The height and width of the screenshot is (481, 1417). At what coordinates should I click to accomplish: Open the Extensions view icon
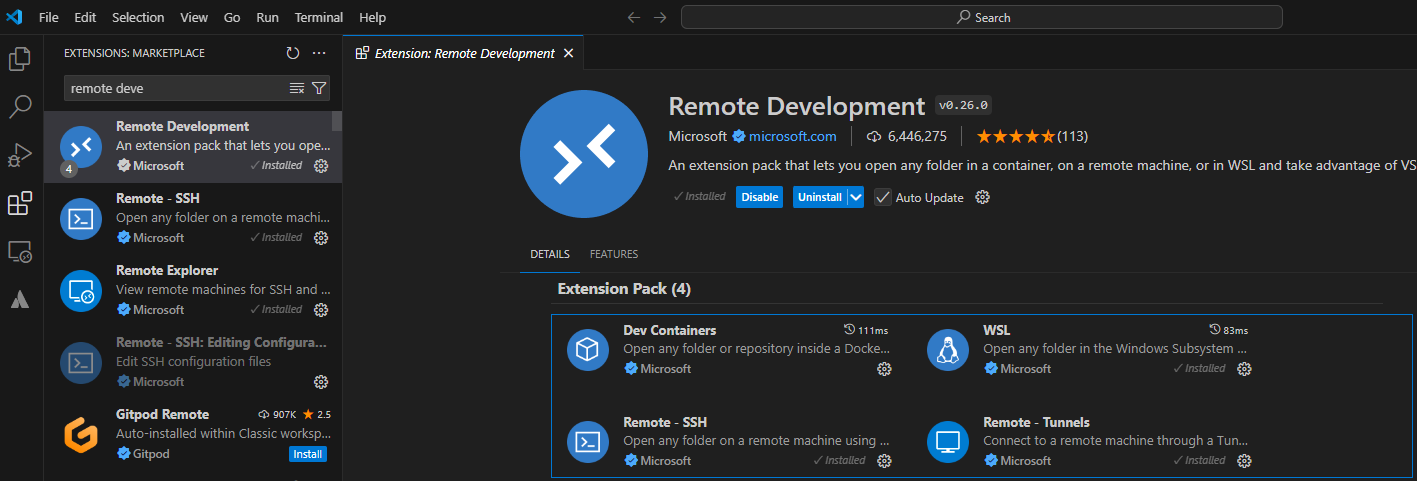point(20,204)
